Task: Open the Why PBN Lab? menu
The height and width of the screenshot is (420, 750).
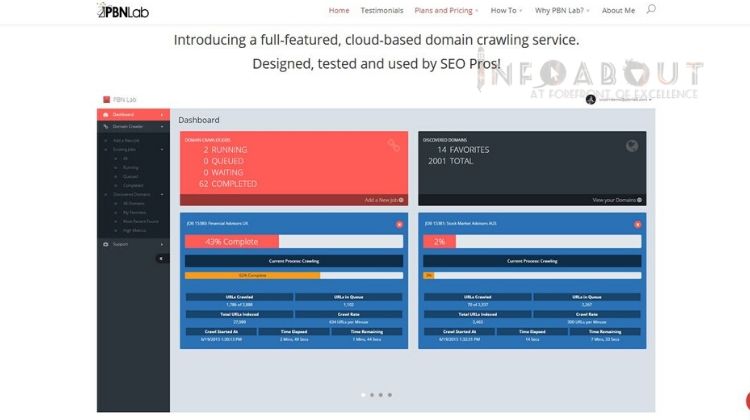Action: (x=559, y=11)
